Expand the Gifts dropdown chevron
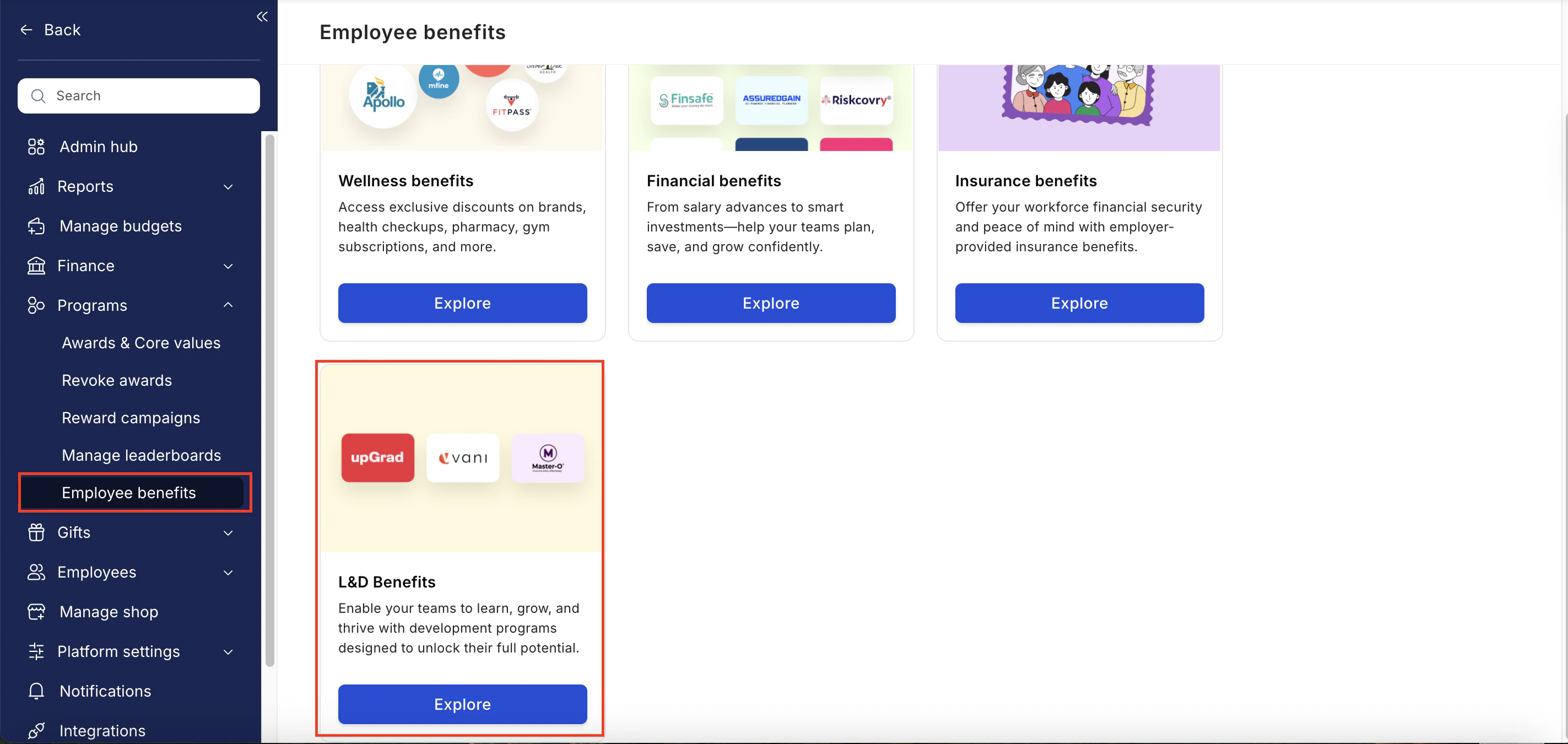Viewport: 1568px width, 744px height. 228,533
